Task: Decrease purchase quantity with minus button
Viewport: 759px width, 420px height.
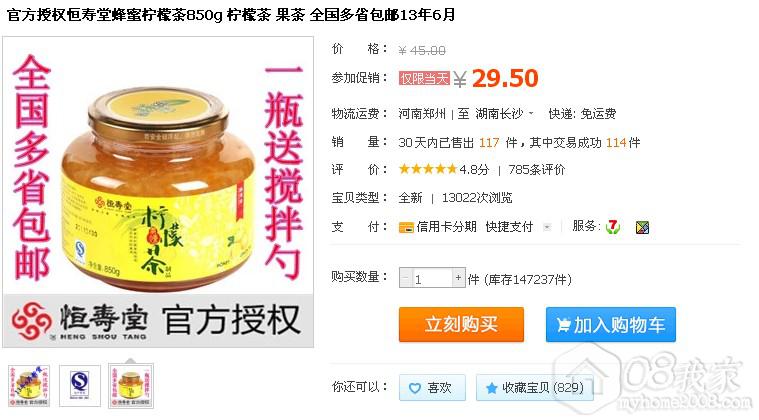Action: click(x=406, y=278)
